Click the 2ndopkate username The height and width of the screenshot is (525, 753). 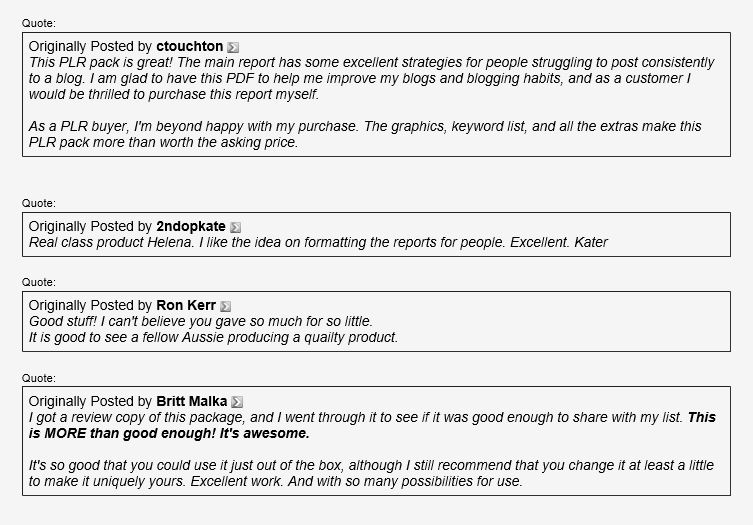[x=191, y=226]
